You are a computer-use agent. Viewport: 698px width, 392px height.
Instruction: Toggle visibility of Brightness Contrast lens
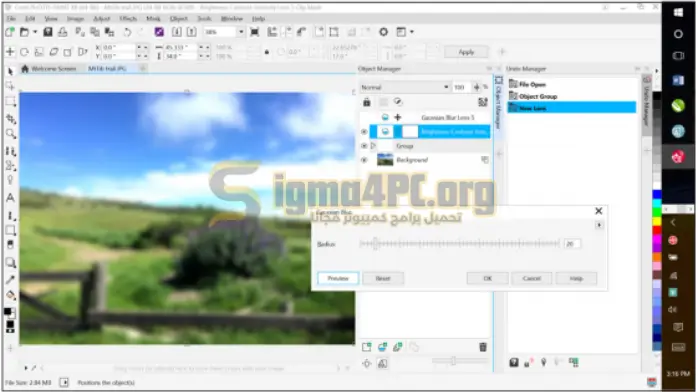[x=364, y=132]
